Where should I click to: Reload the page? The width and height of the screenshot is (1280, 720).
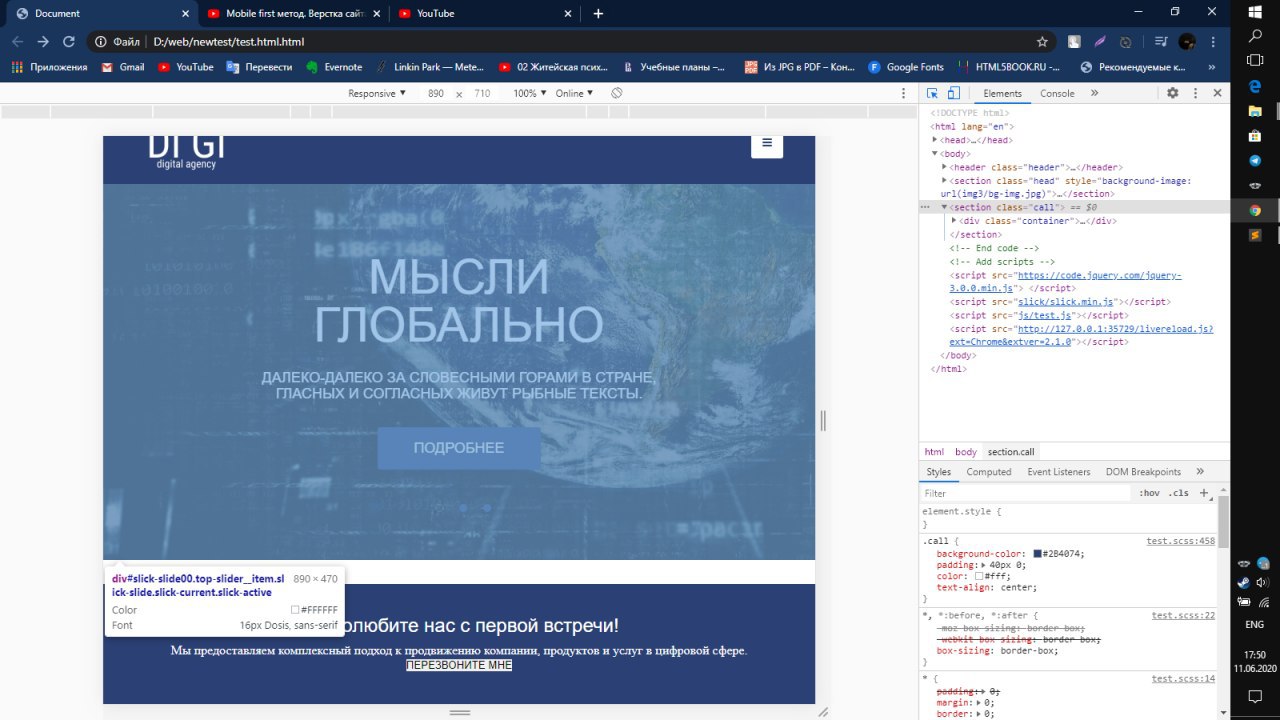tap(69, 42)
